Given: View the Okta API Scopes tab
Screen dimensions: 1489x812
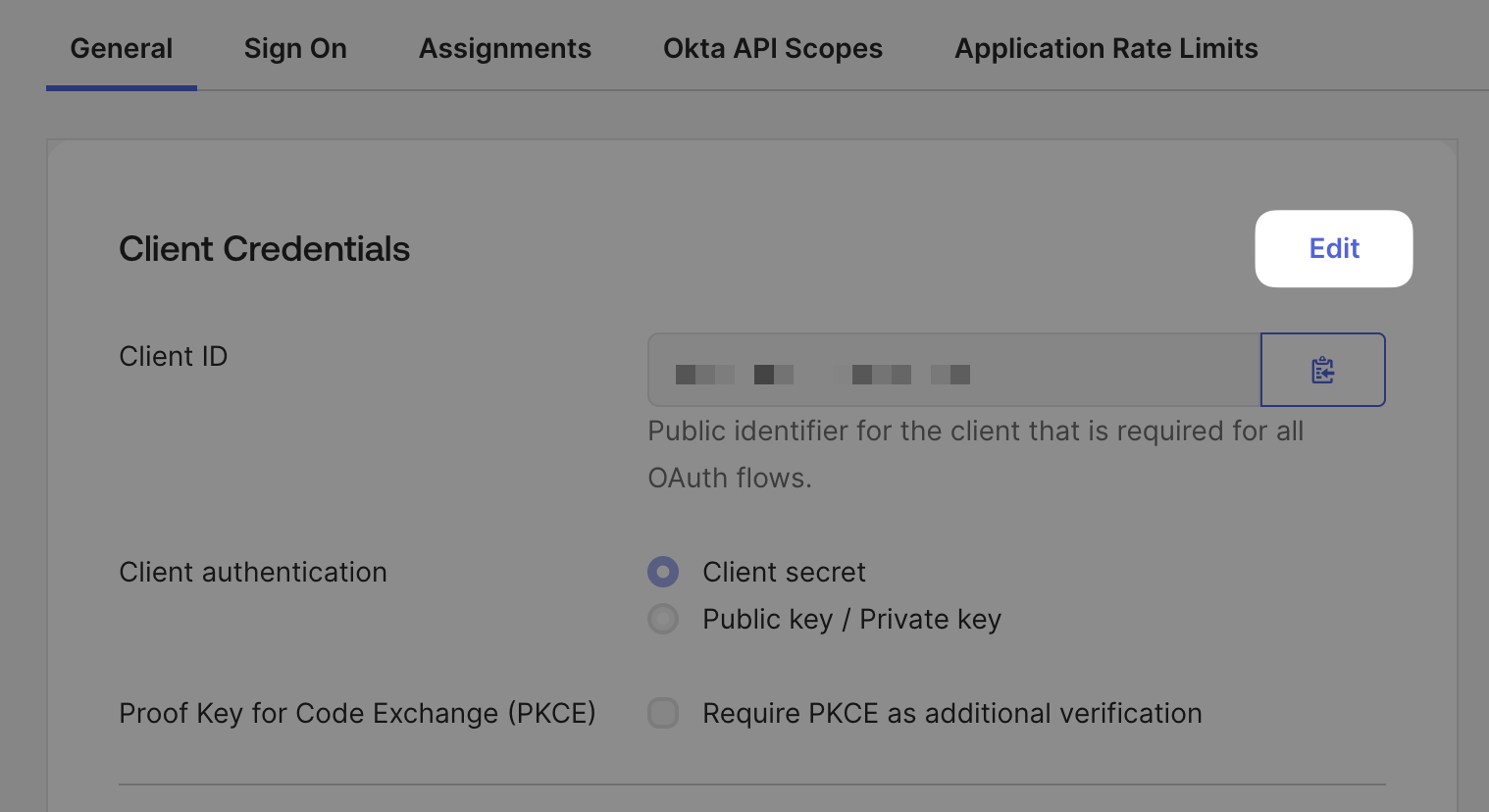Looking at the screenshot, I should (772, 47).
